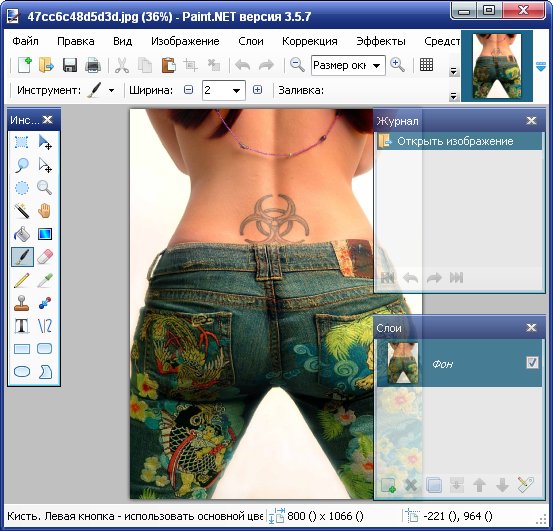
Task: Open the Коррекция menu
Action: [x=310, y=41]
